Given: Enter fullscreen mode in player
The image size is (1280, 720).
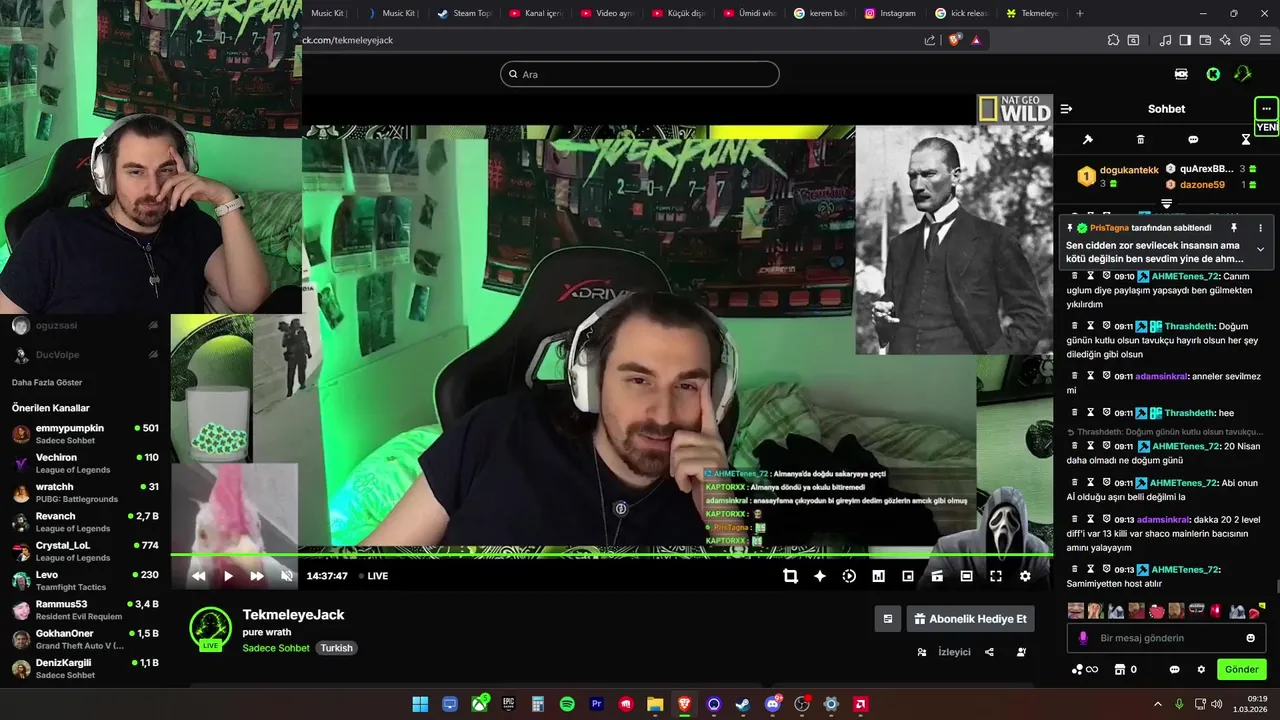Looking at the screenshot, I should (996, 576).
